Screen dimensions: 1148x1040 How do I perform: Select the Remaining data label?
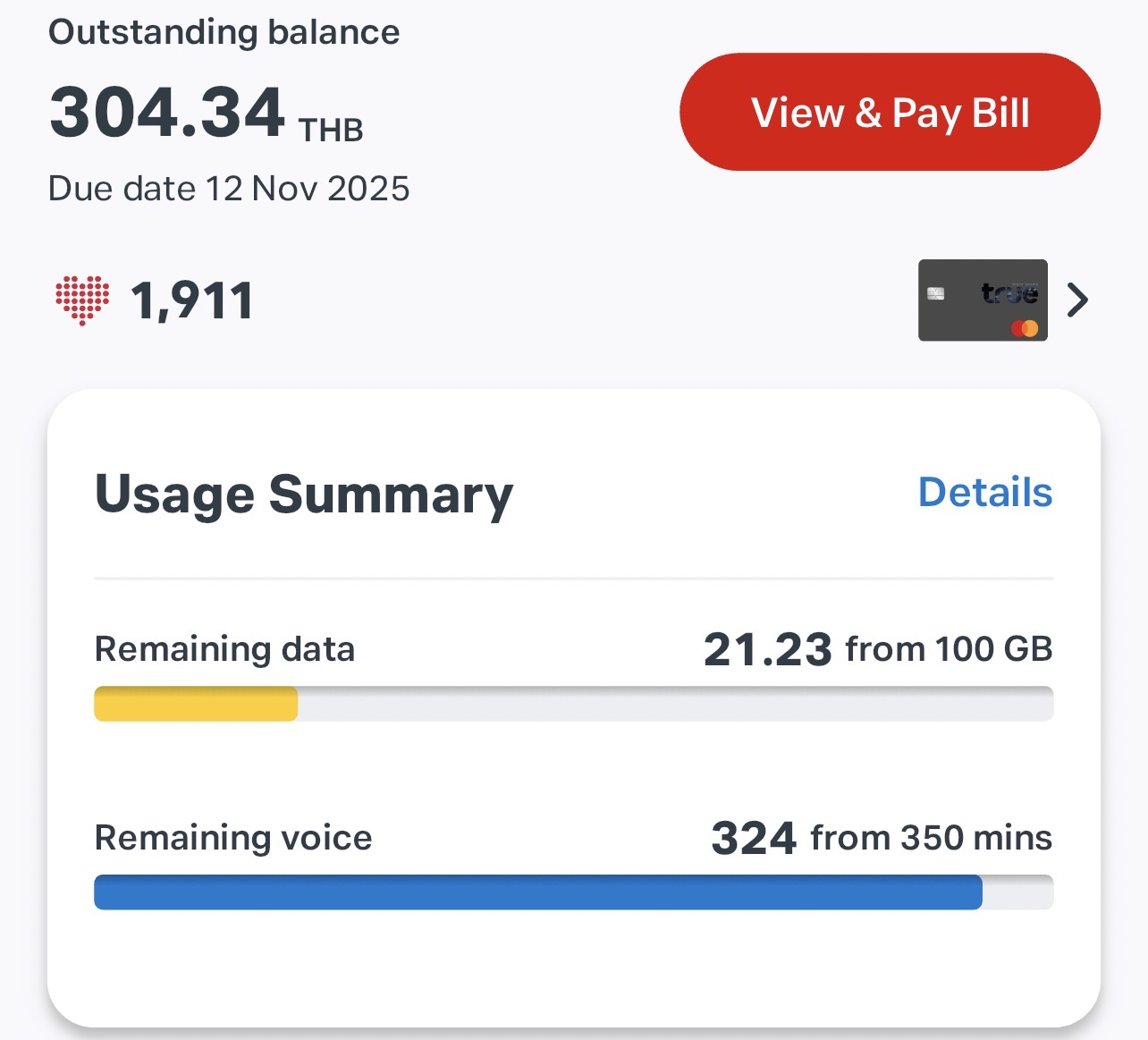click(x=224, y=649)
